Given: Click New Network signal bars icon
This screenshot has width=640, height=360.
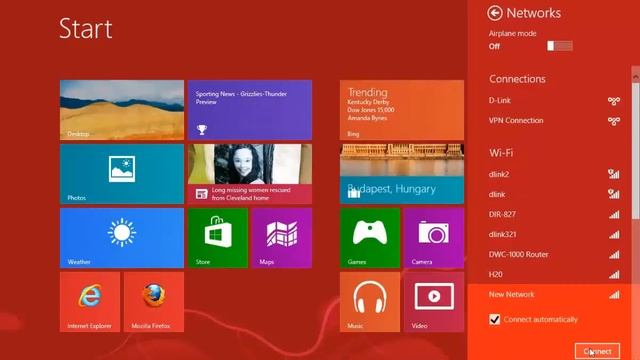Looking at the screenshot, I should coord(614,294).
